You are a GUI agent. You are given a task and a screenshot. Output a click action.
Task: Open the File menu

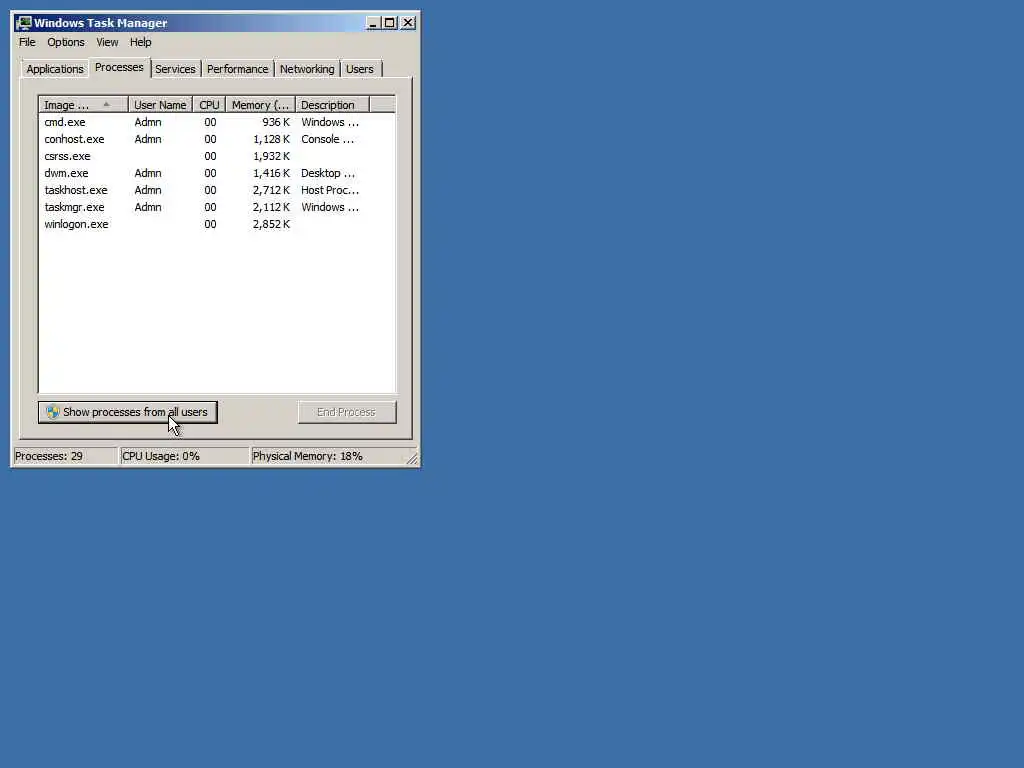(27, 42)
